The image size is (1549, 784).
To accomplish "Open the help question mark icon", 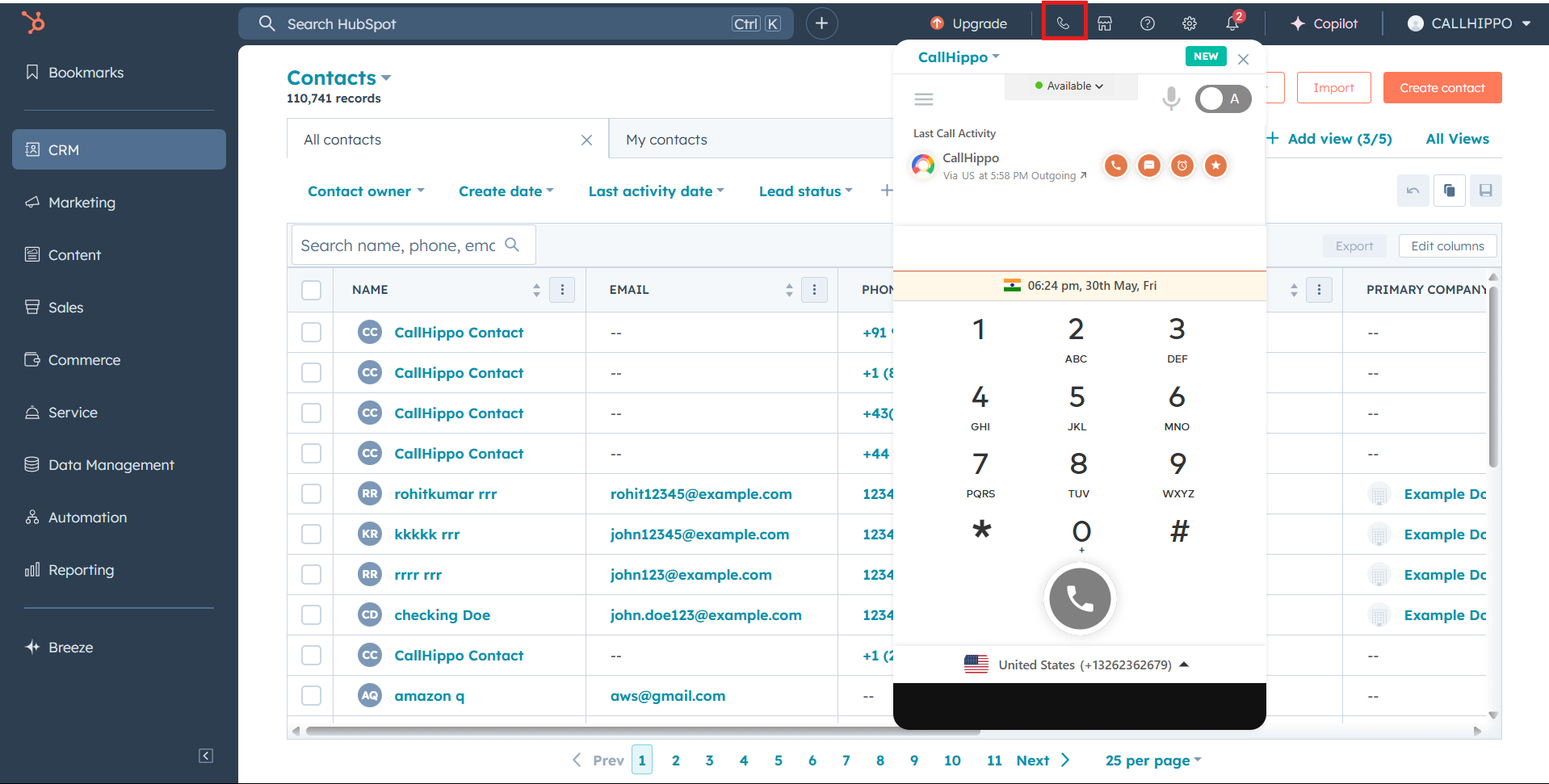I will click(x=1147, y=23).
